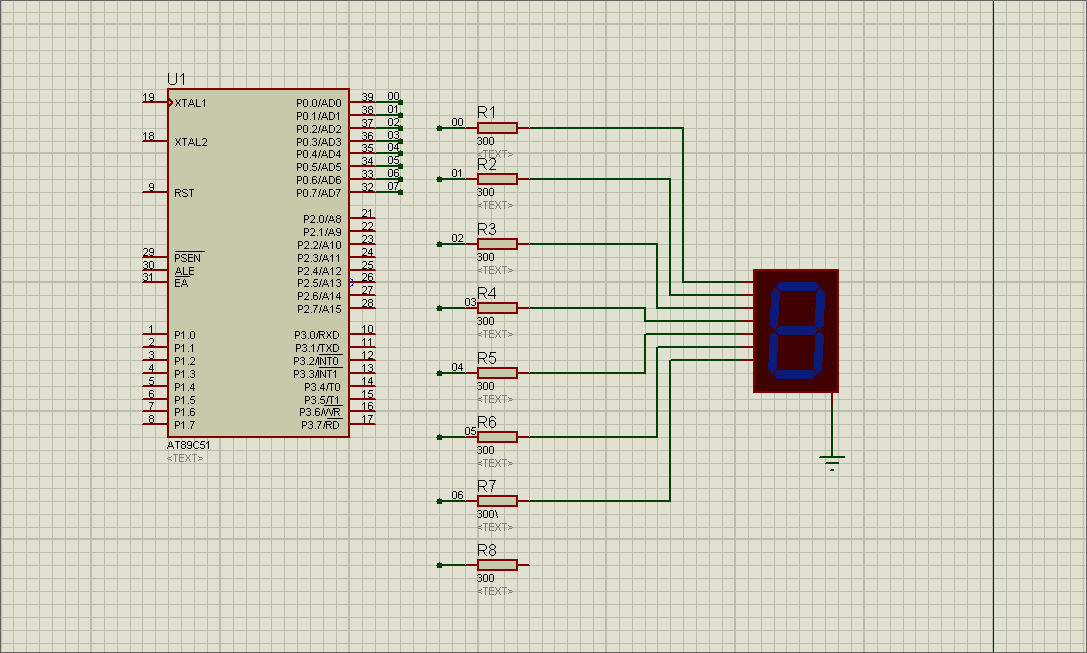
Task: Click the <TEXT> placeholder under R5
Action: click(x=496, y=399)
